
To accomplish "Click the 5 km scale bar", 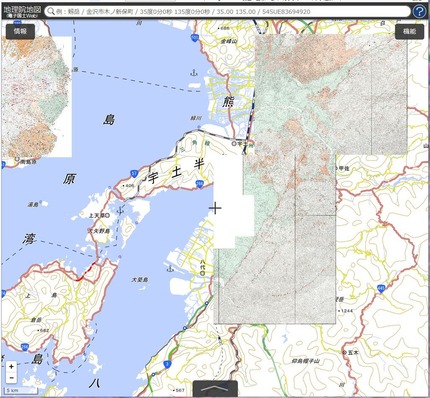I will tap(21, 391).
